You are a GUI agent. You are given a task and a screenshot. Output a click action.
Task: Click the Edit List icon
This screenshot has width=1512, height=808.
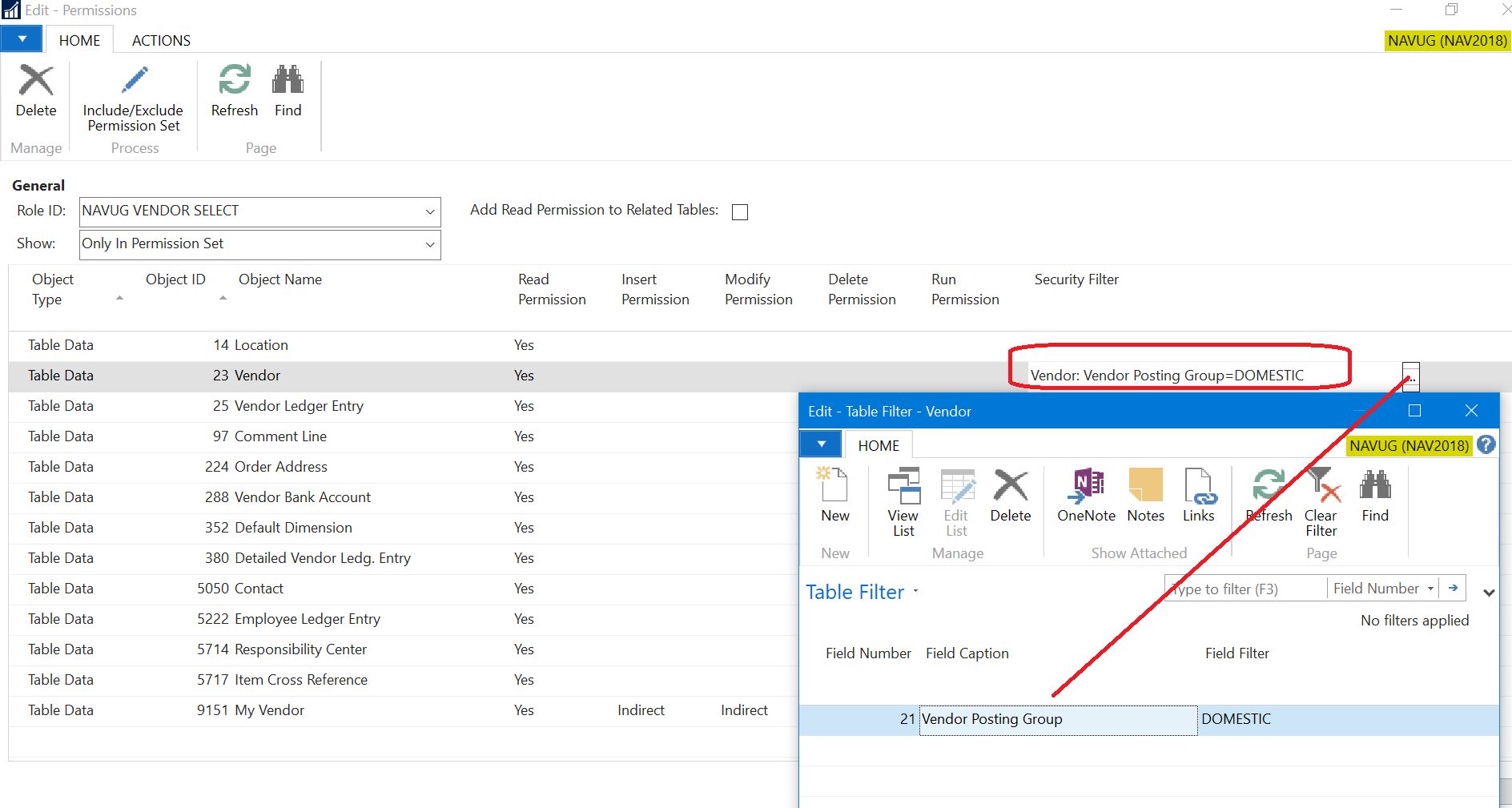point(956,486)
